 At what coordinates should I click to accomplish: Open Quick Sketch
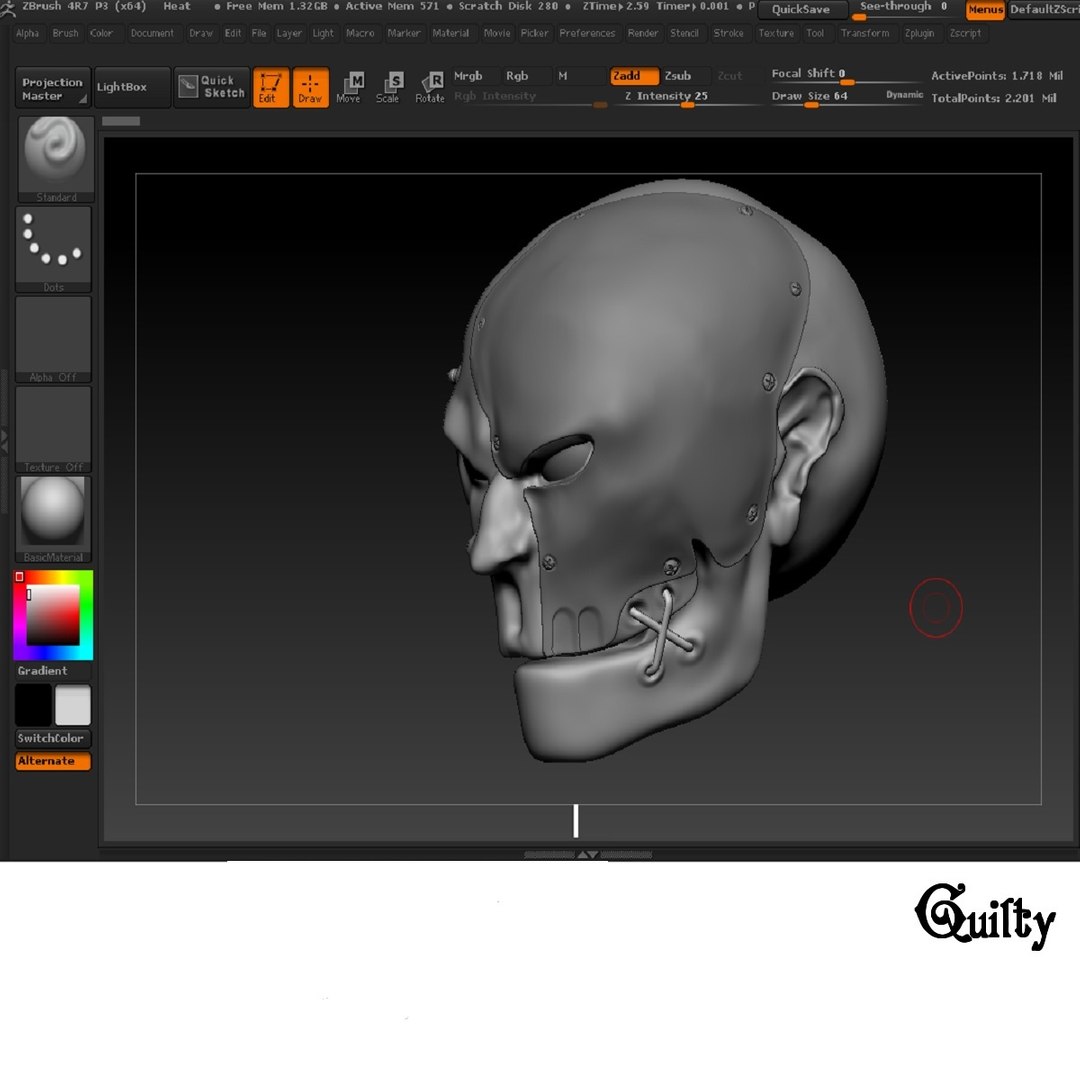click(x=212, y=87)
